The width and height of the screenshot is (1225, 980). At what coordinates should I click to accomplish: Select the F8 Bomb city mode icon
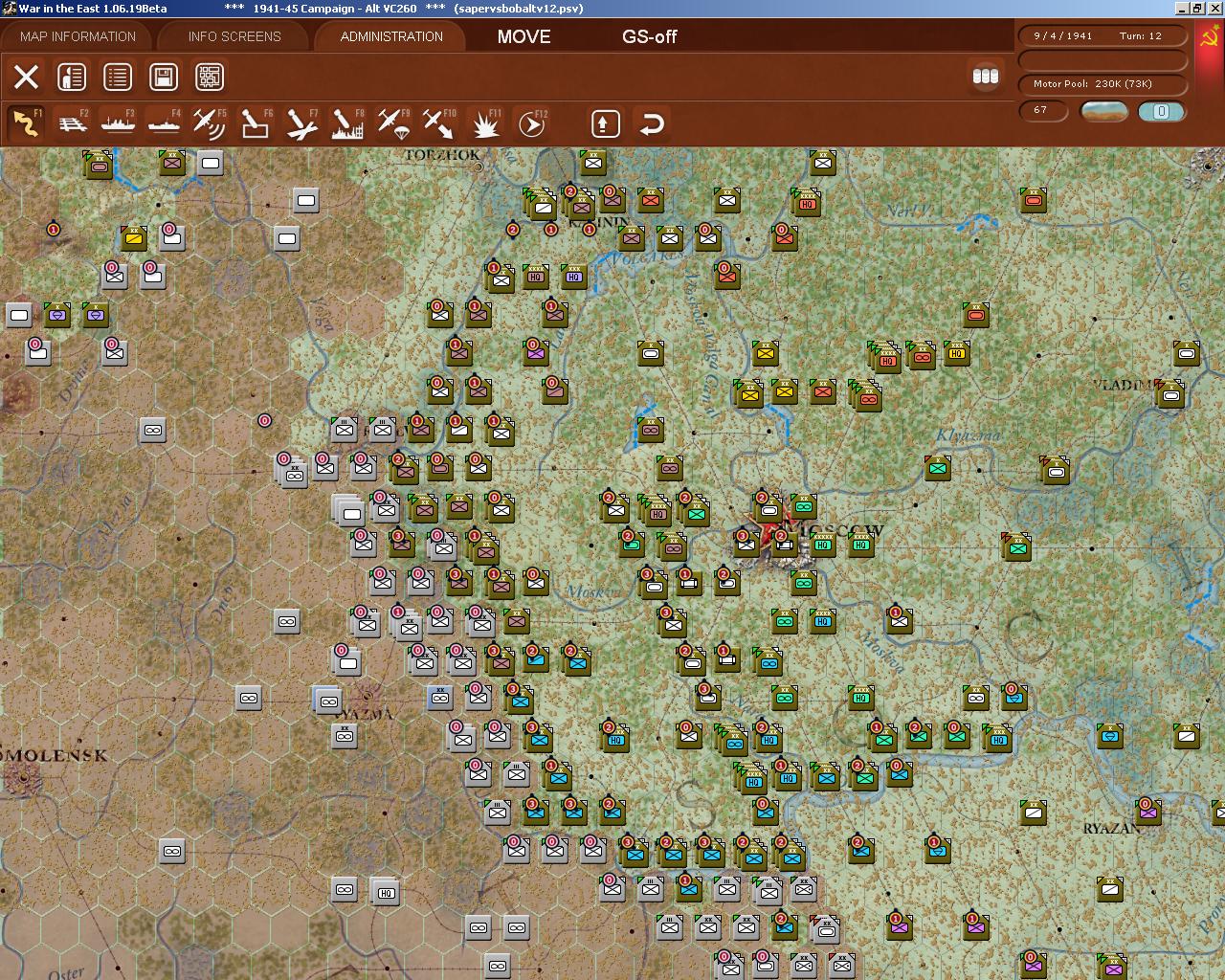click(x=347, y=123)
